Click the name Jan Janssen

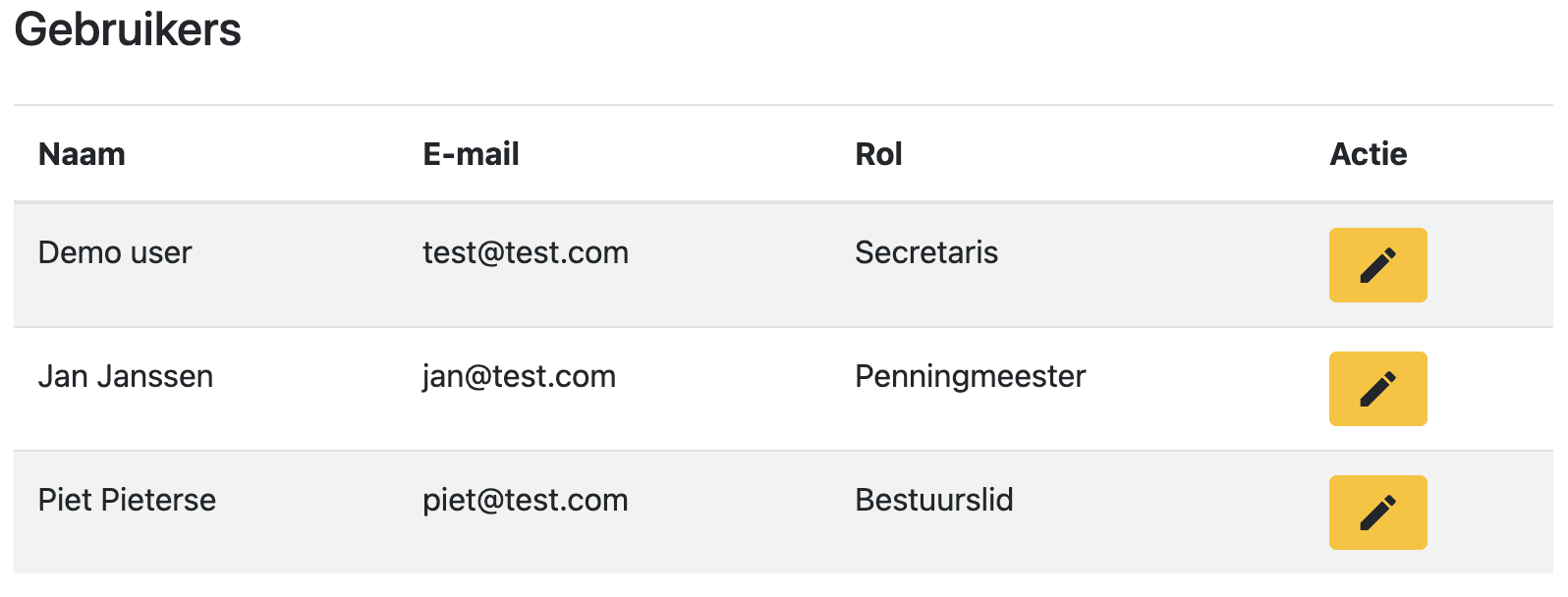126,377
